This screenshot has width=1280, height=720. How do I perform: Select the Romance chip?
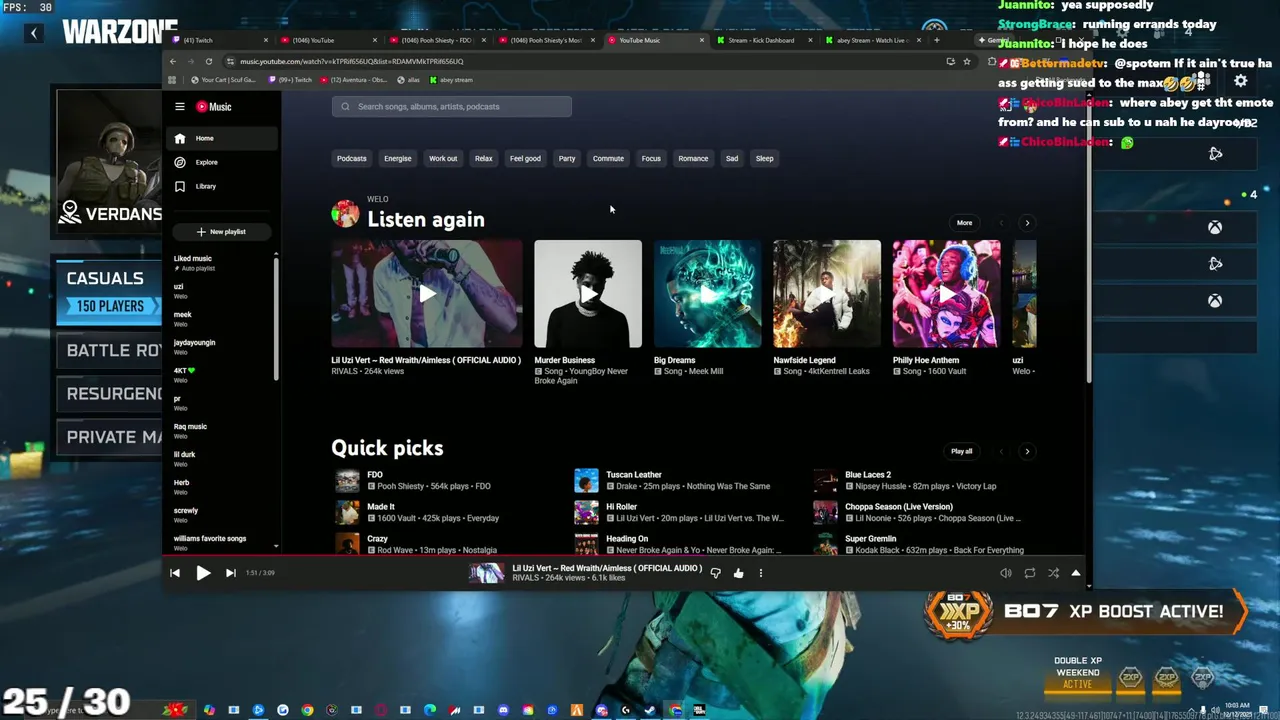tap(693, 158)
